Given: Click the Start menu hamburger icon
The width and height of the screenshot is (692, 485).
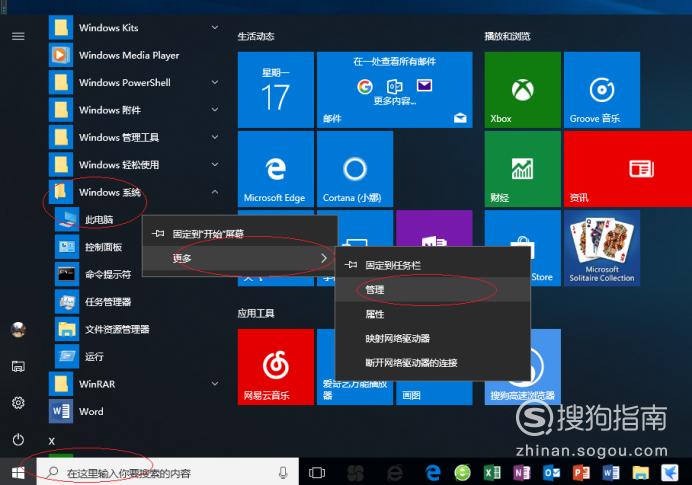Looking at the screenshot, I should (18, 36).
